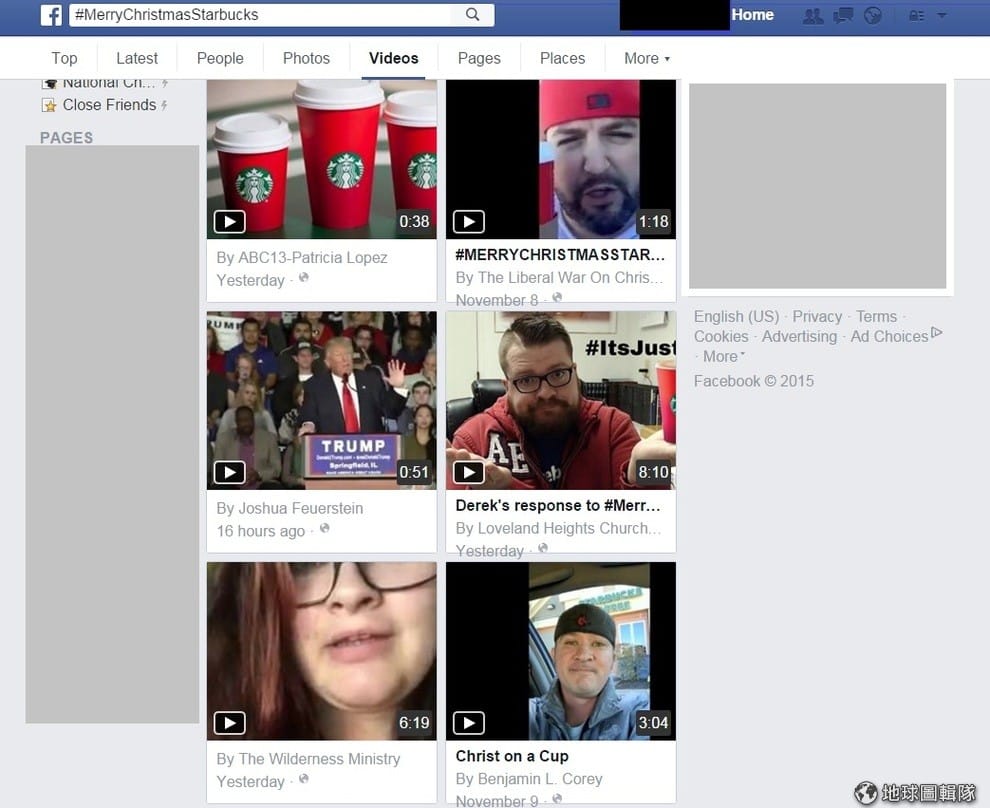
Task: Open the friend requests icon
Action: pyautogui.click(x=813, y=16)
